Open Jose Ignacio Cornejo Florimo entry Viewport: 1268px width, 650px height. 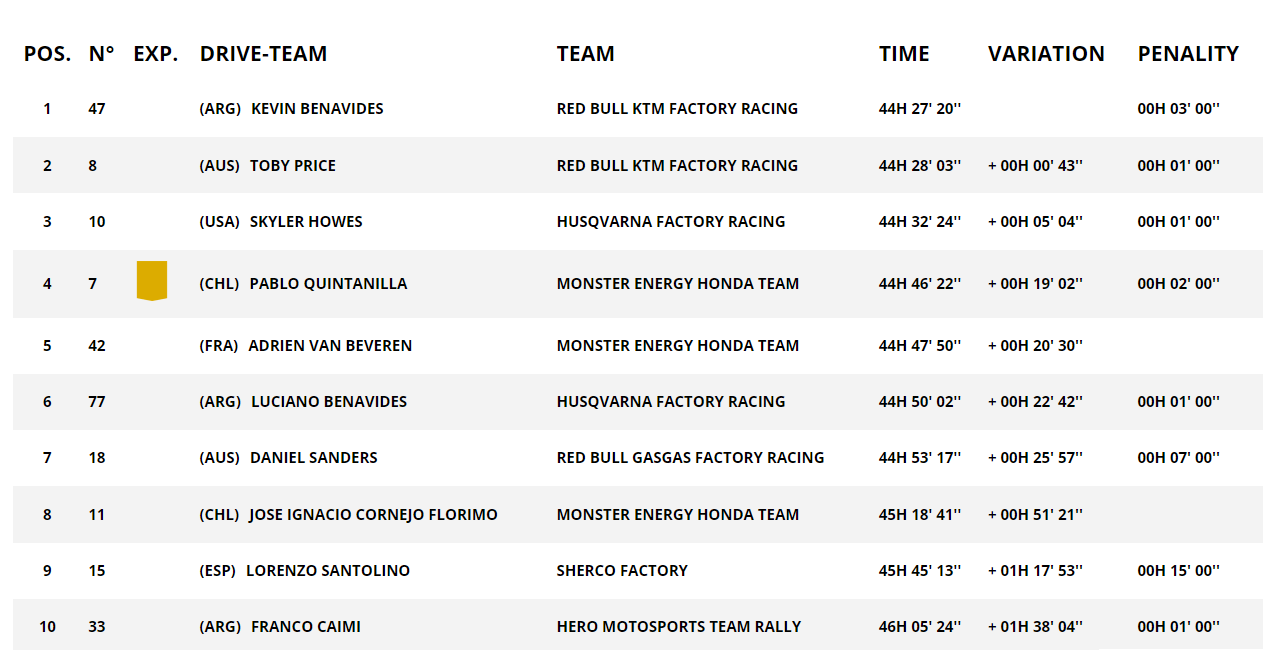pos(373,514)
